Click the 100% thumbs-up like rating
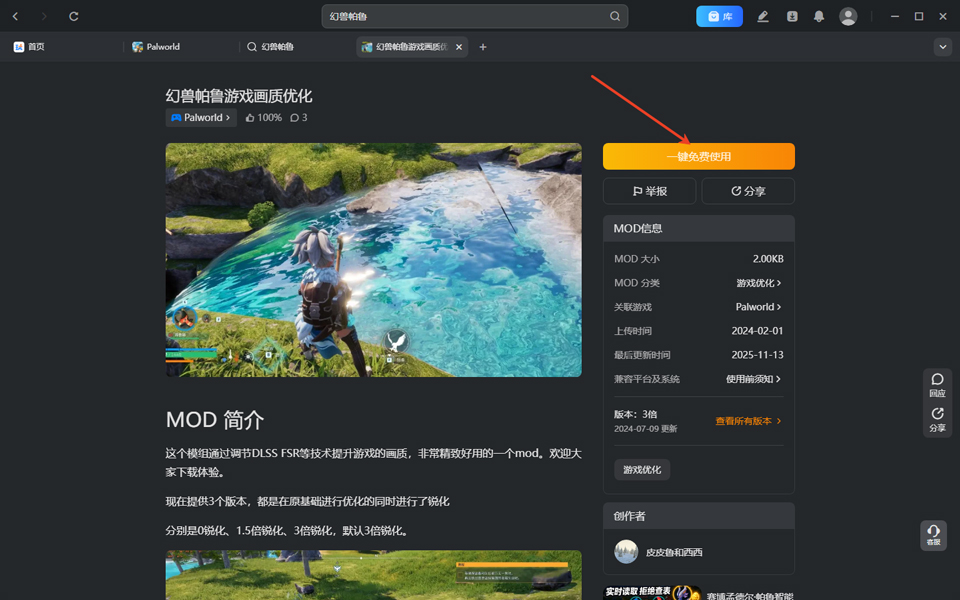The image size is (960, 600). (x=264, y=118)
